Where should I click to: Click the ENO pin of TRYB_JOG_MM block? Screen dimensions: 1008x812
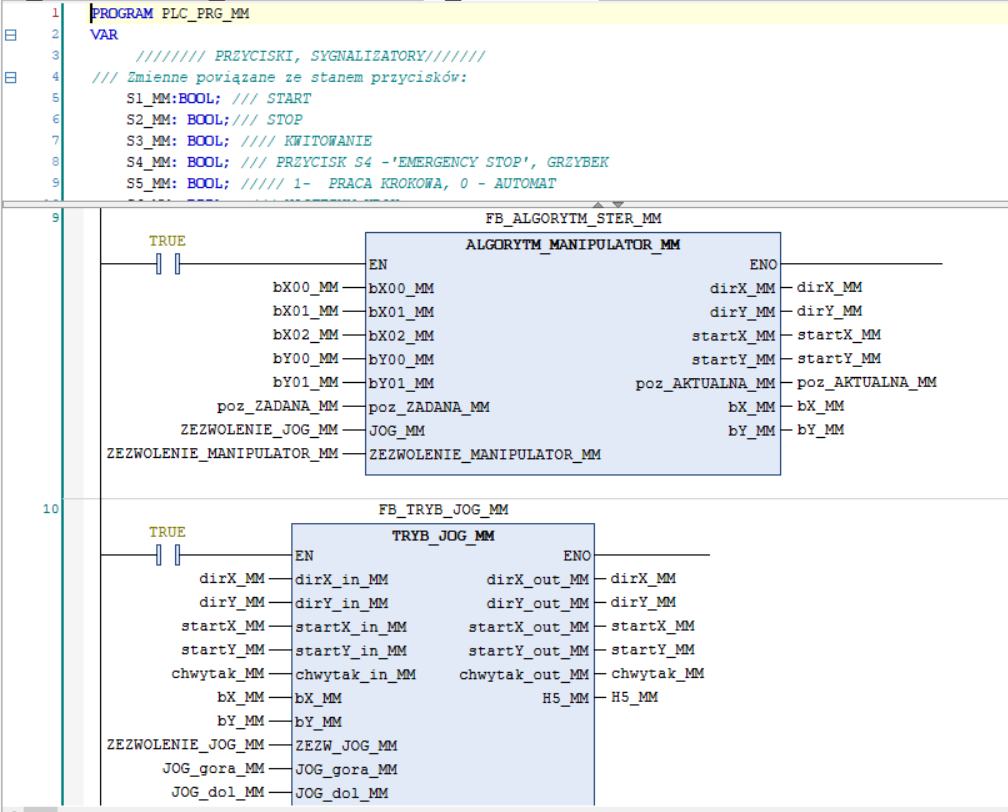pyautogui.click(x=577, y=556)
